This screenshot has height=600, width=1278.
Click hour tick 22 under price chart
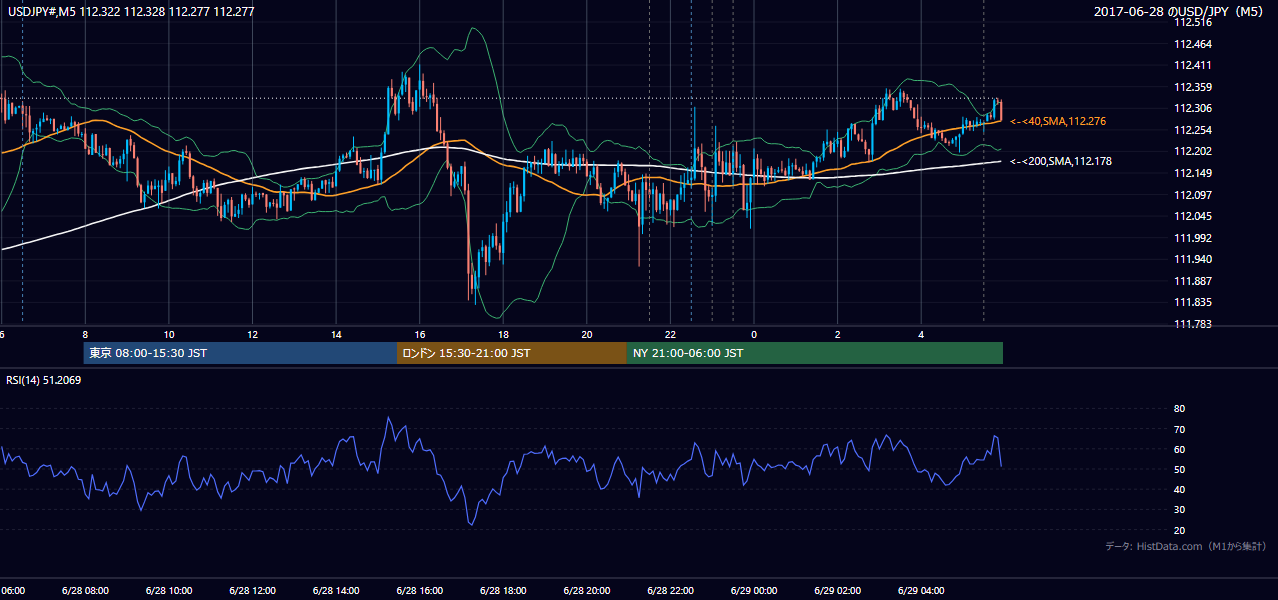click(x=671, y=334)
